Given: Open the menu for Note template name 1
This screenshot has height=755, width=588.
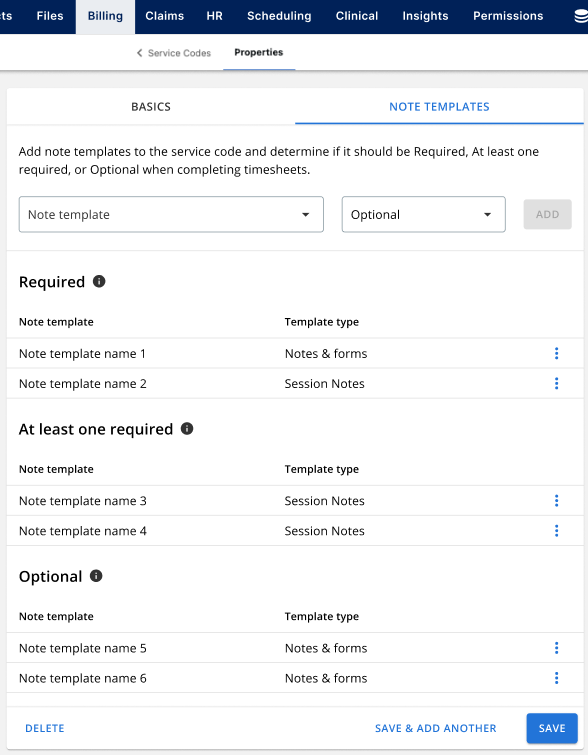Looking at the screenshot, I should (x=557, y=353).
